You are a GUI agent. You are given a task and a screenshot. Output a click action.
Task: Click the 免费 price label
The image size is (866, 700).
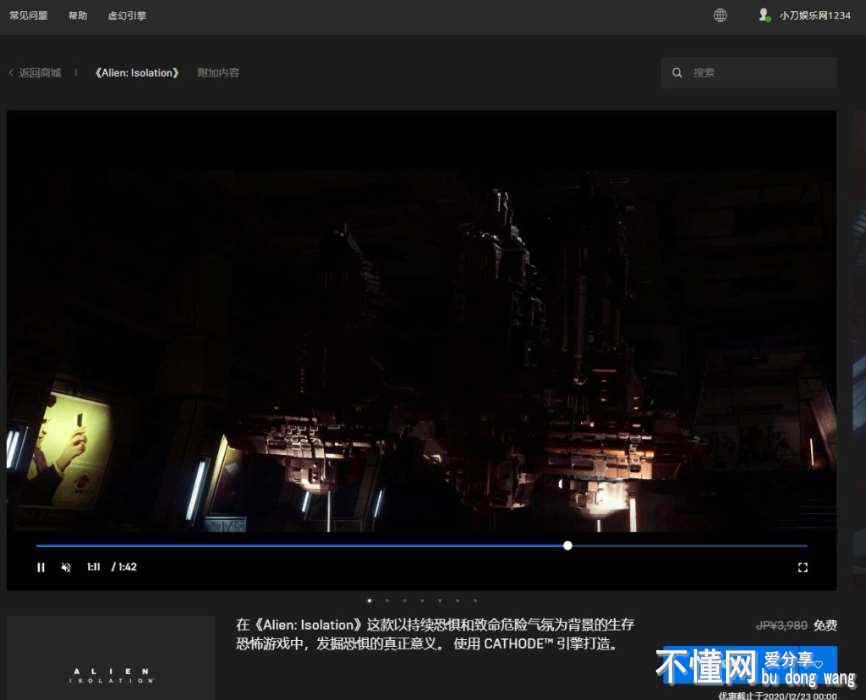(825, 625)
